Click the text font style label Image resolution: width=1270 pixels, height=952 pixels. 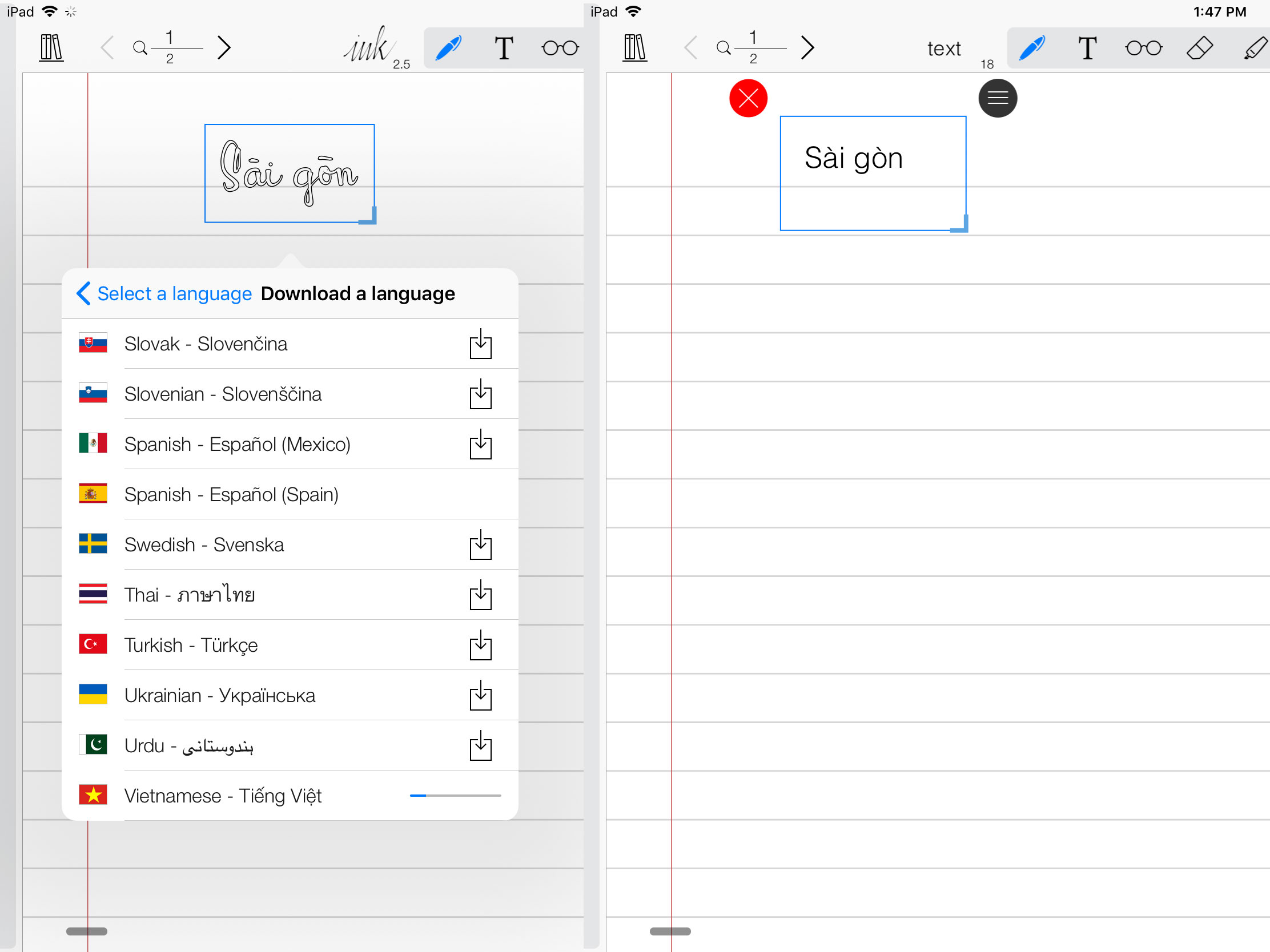point(944,49)
